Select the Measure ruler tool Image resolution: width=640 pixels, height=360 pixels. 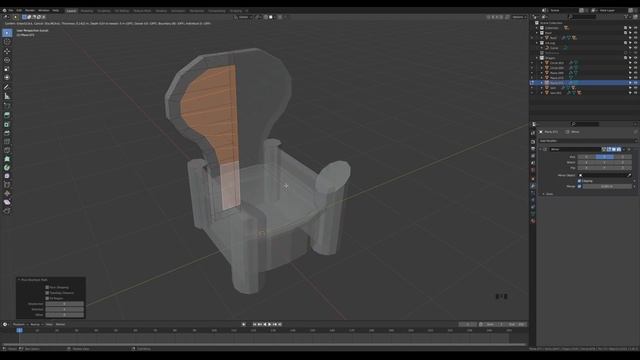(x=7, y=96)
